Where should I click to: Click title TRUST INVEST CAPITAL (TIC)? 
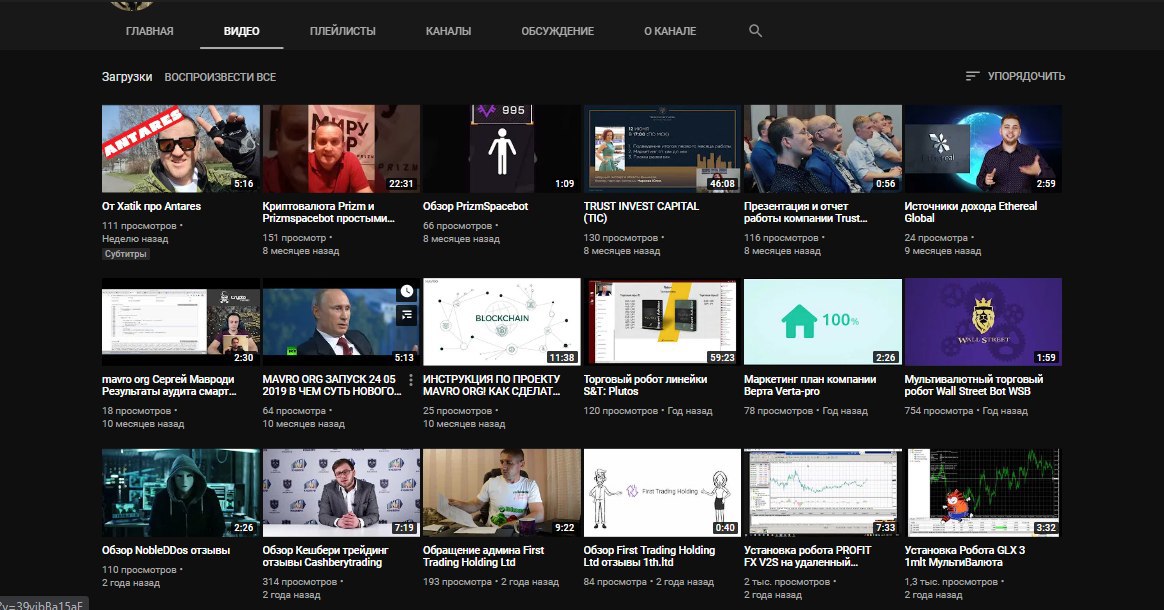pos(641,212)
